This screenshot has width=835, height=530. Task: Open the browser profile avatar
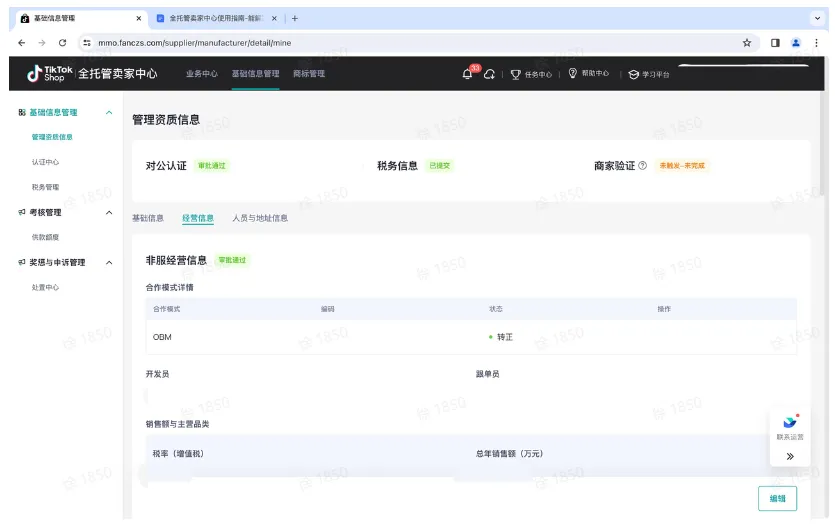796,43
